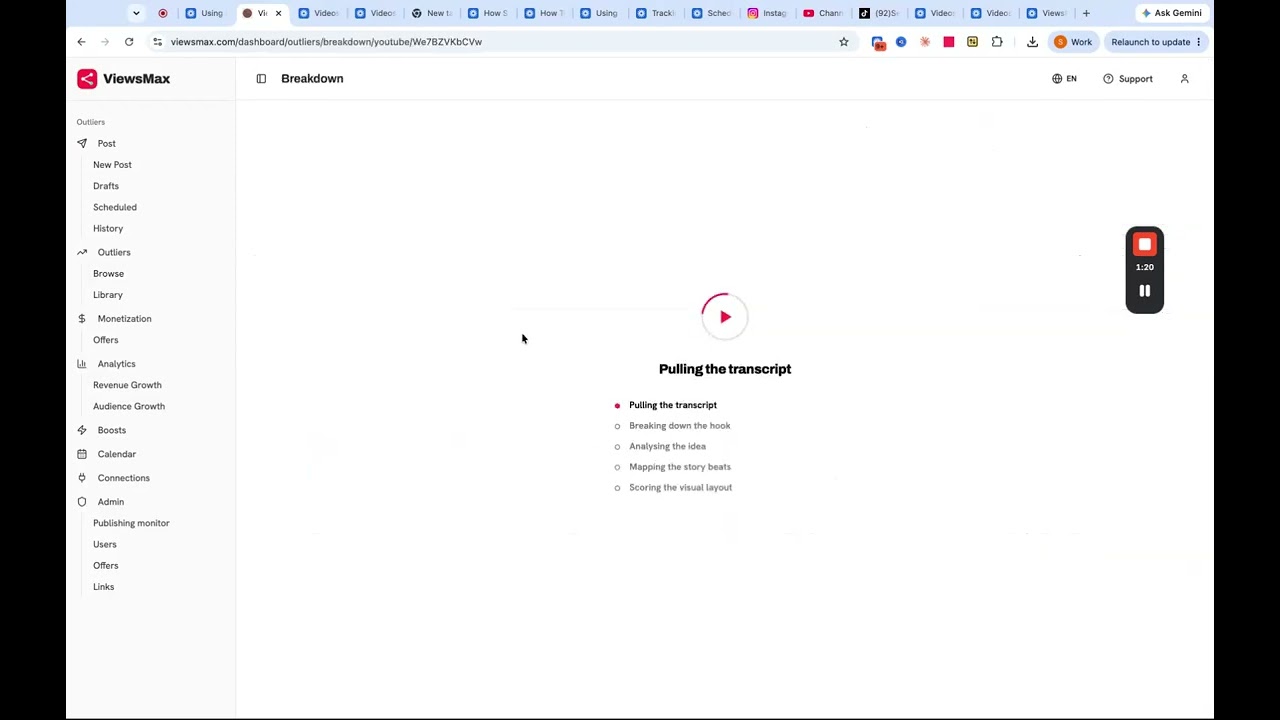Click the ViewsMax logo

click(x=123, y=79)
